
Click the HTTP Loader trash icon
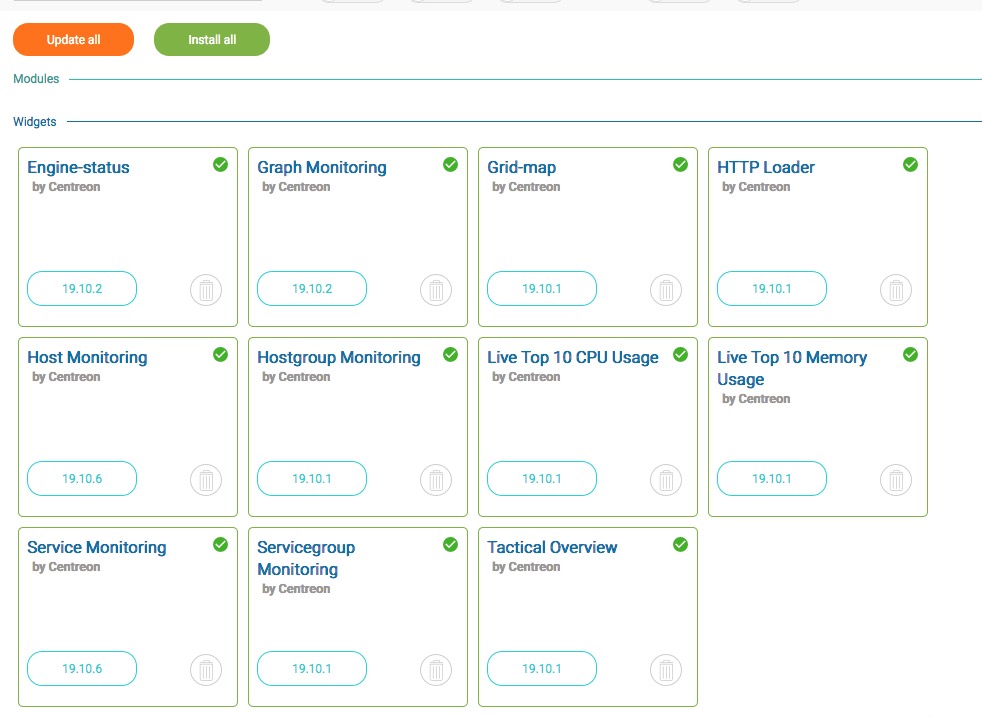[x=896, y=290]
